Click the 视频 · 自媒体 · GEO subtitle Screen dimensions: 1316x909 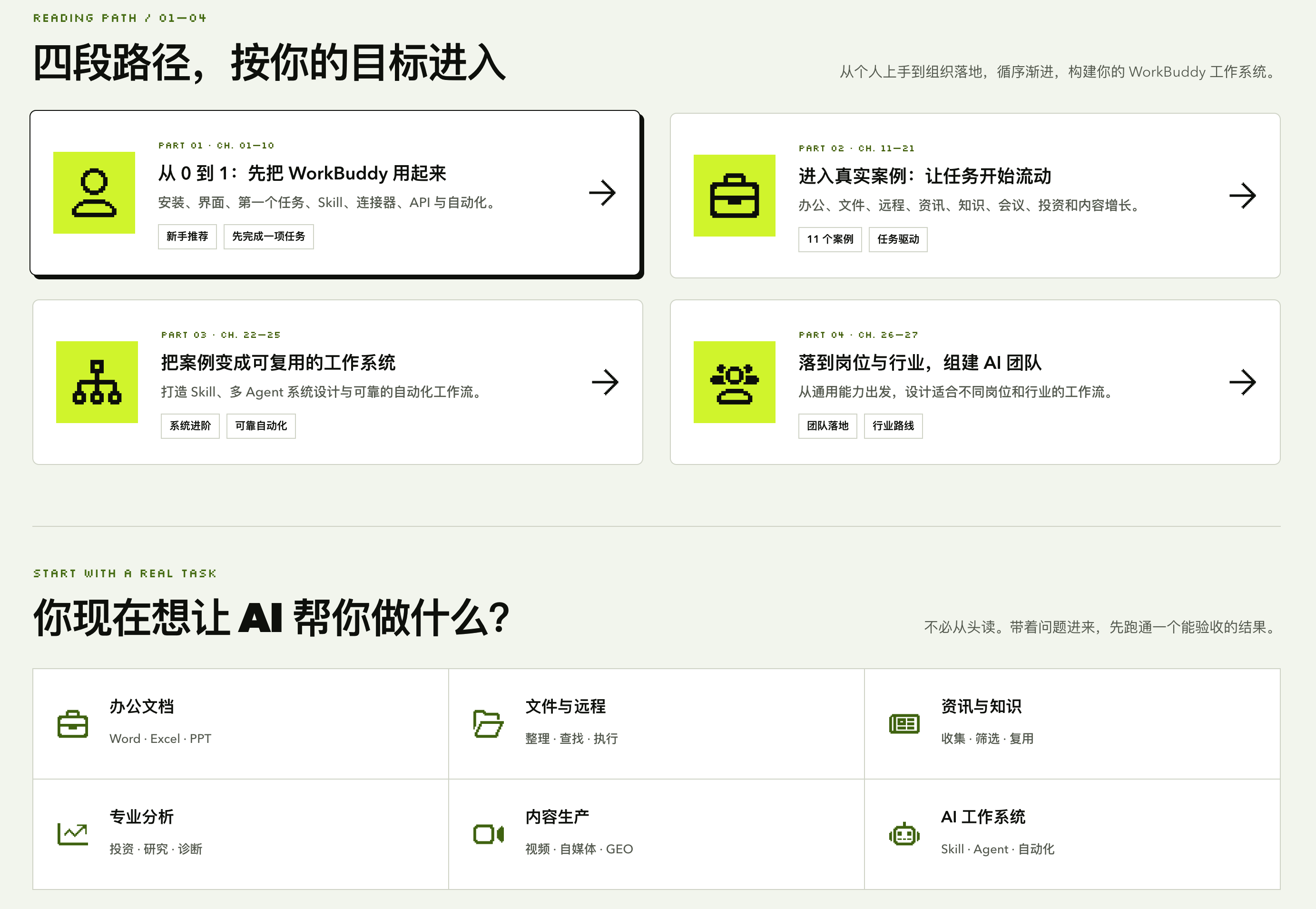coord(579,849)
